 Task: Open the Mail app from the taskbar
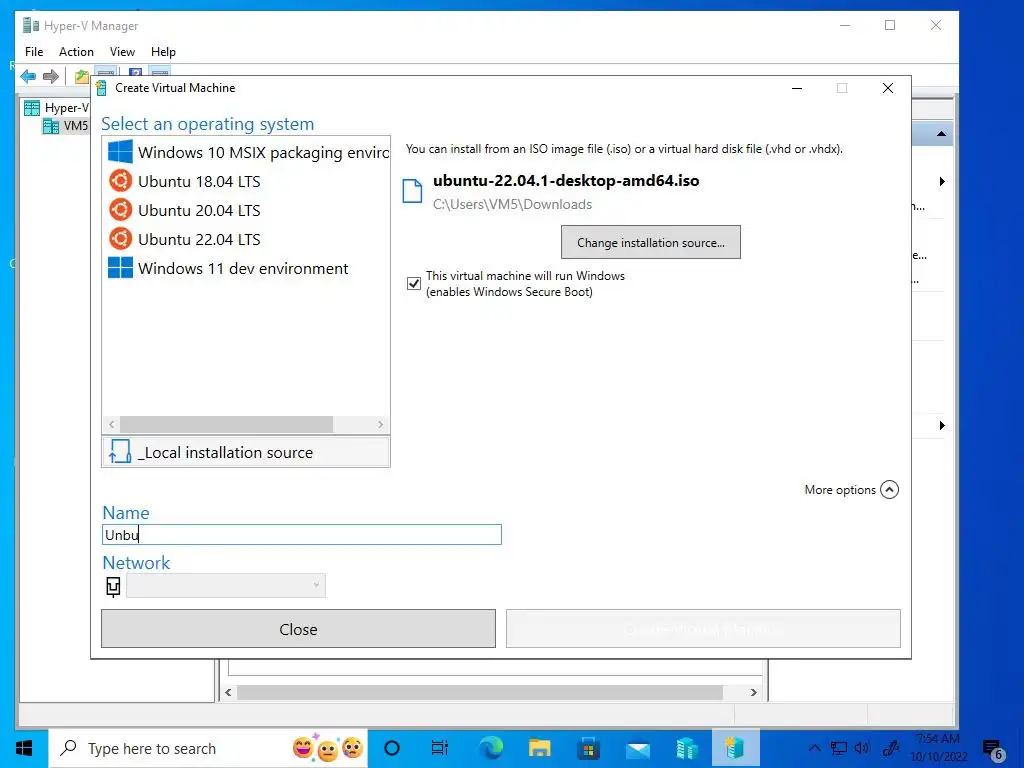(638, 748)
